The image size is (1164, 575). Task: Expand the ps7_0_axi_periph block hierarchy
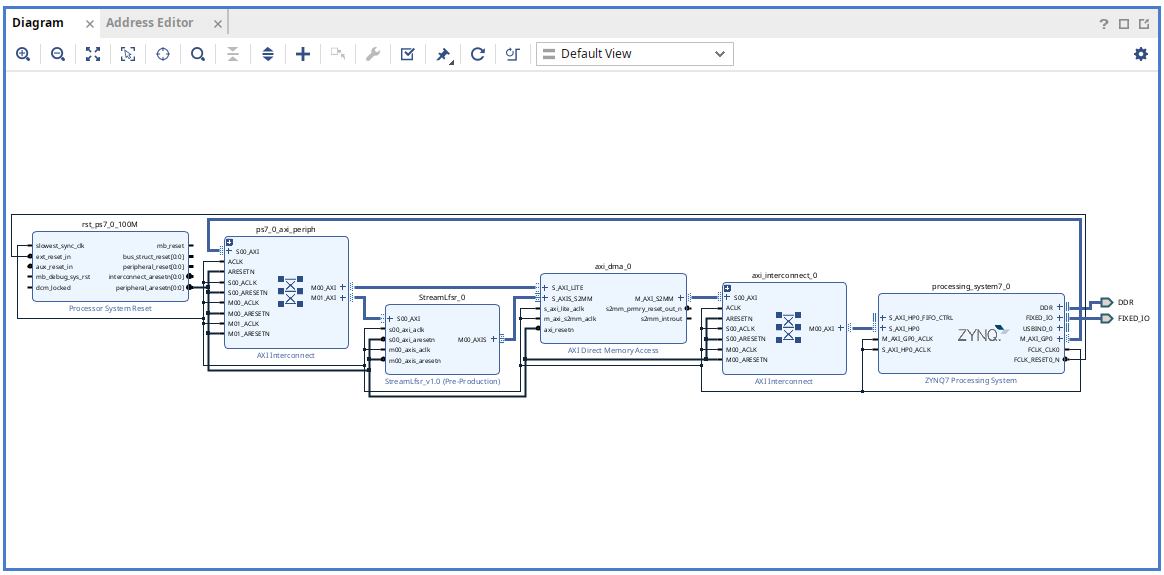(230, 242)
